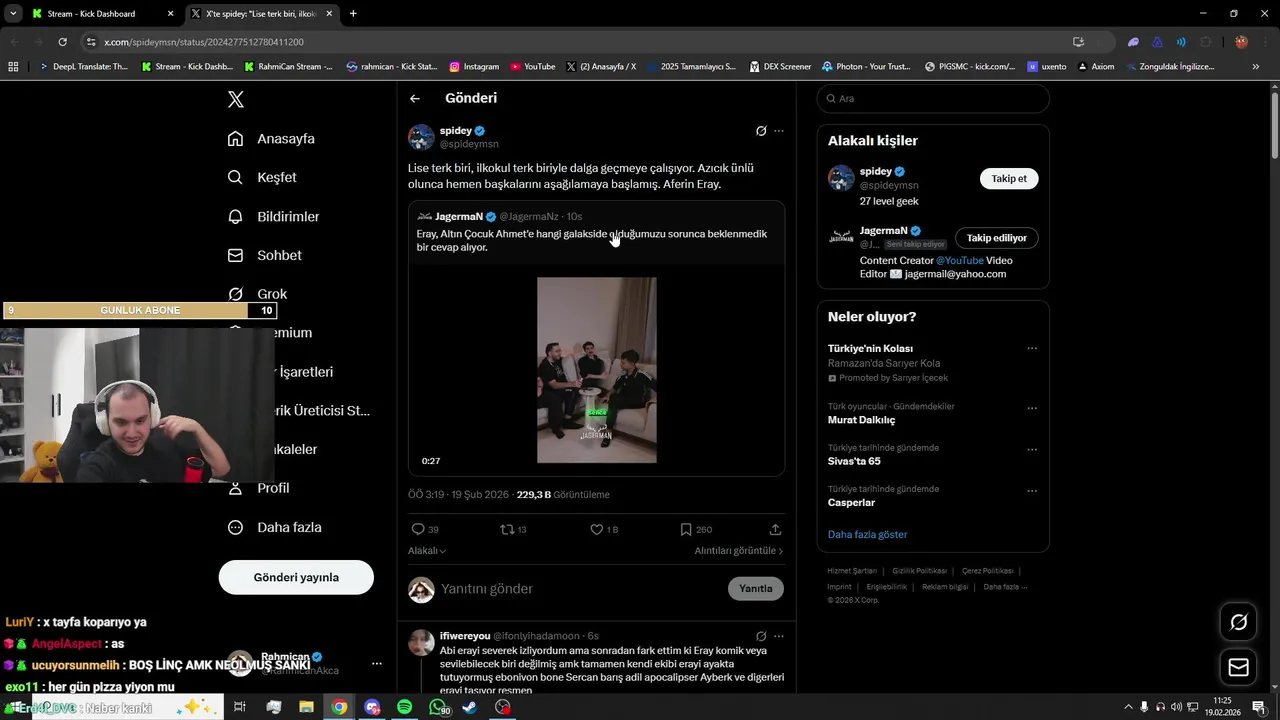Click the repost icon with 13 reposts
Image resolution: width=1280 pixels, height=720 pixels.
click(x=507, y=529)
